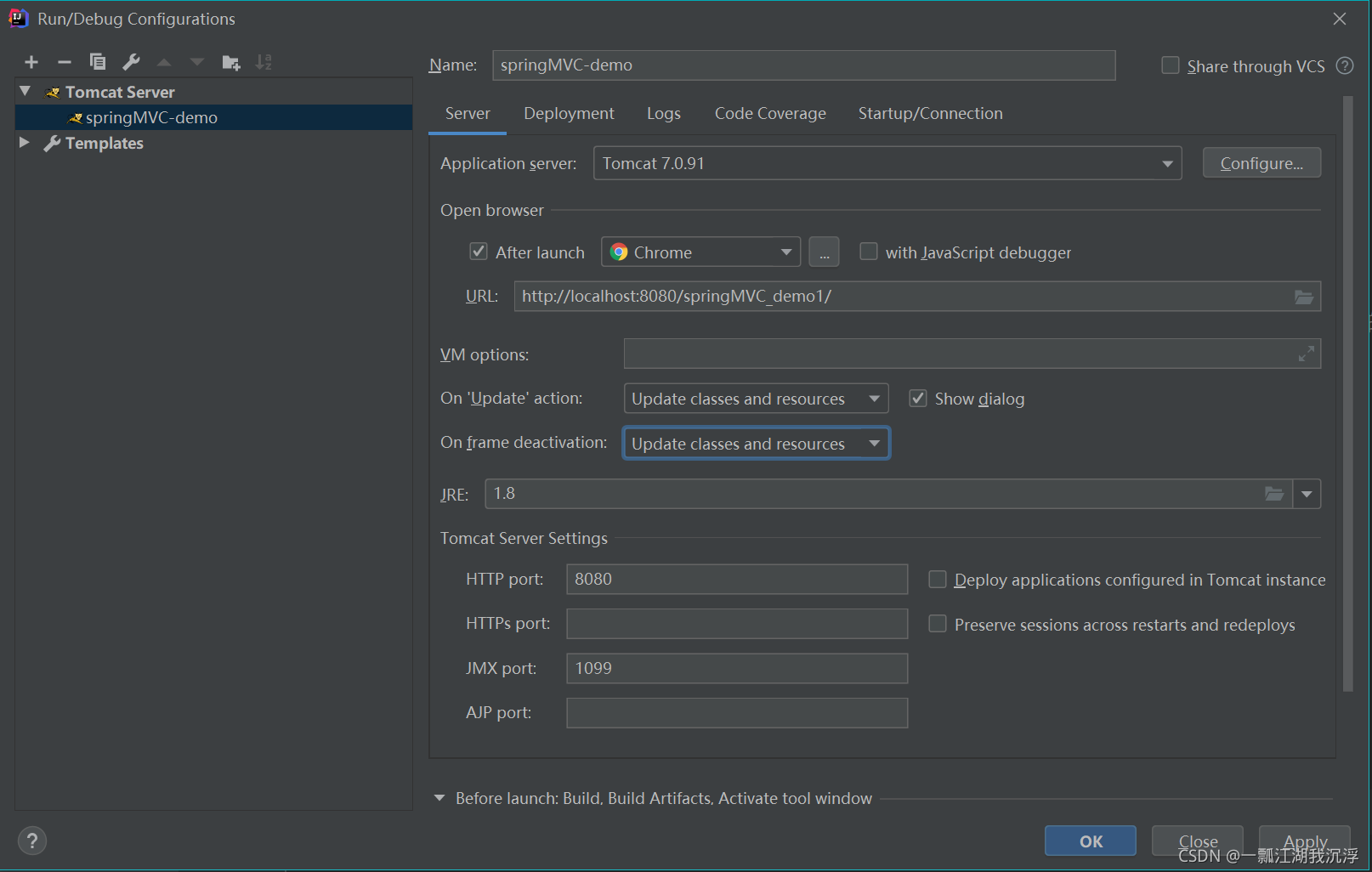Select Tomcat Server tree label
This screenshot has height=872, width=1372.
tap(120, 92)
